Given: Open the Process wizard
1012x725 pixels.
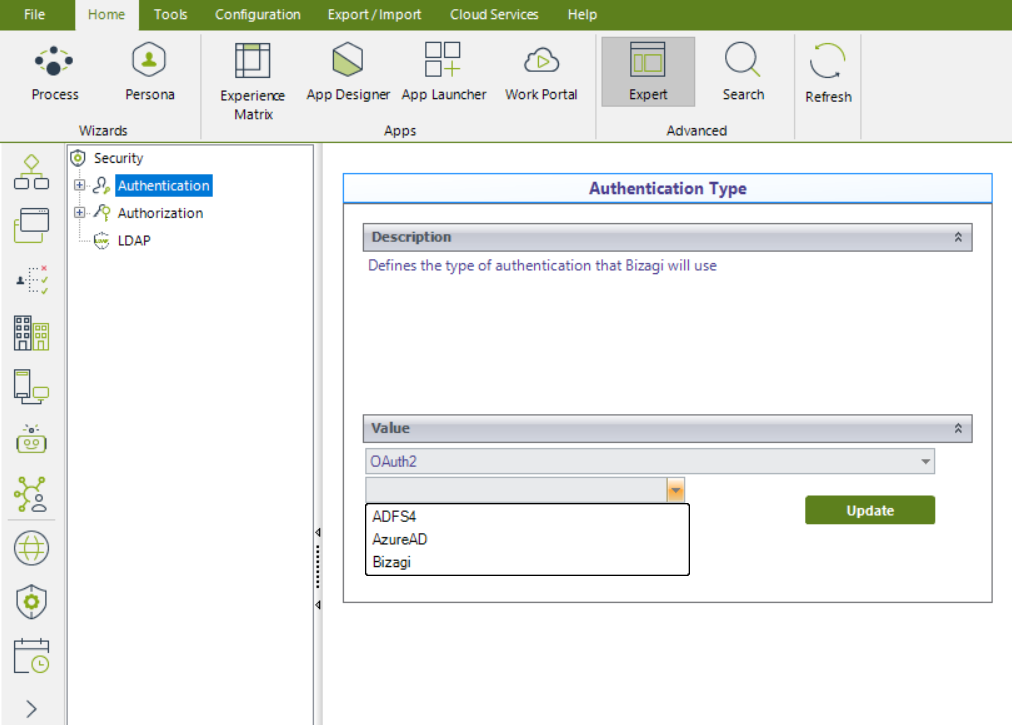Looking at the screenshot, I should tap(55, 72).
